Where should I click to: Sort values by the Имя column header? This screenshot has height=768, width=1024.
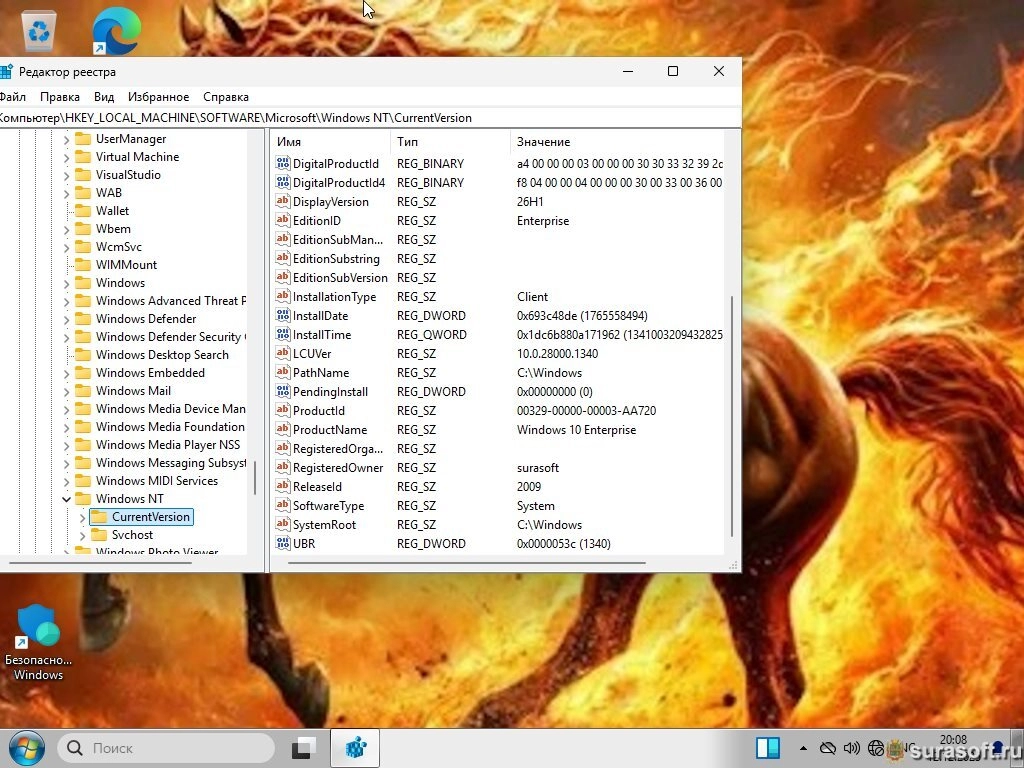point(330,142)
